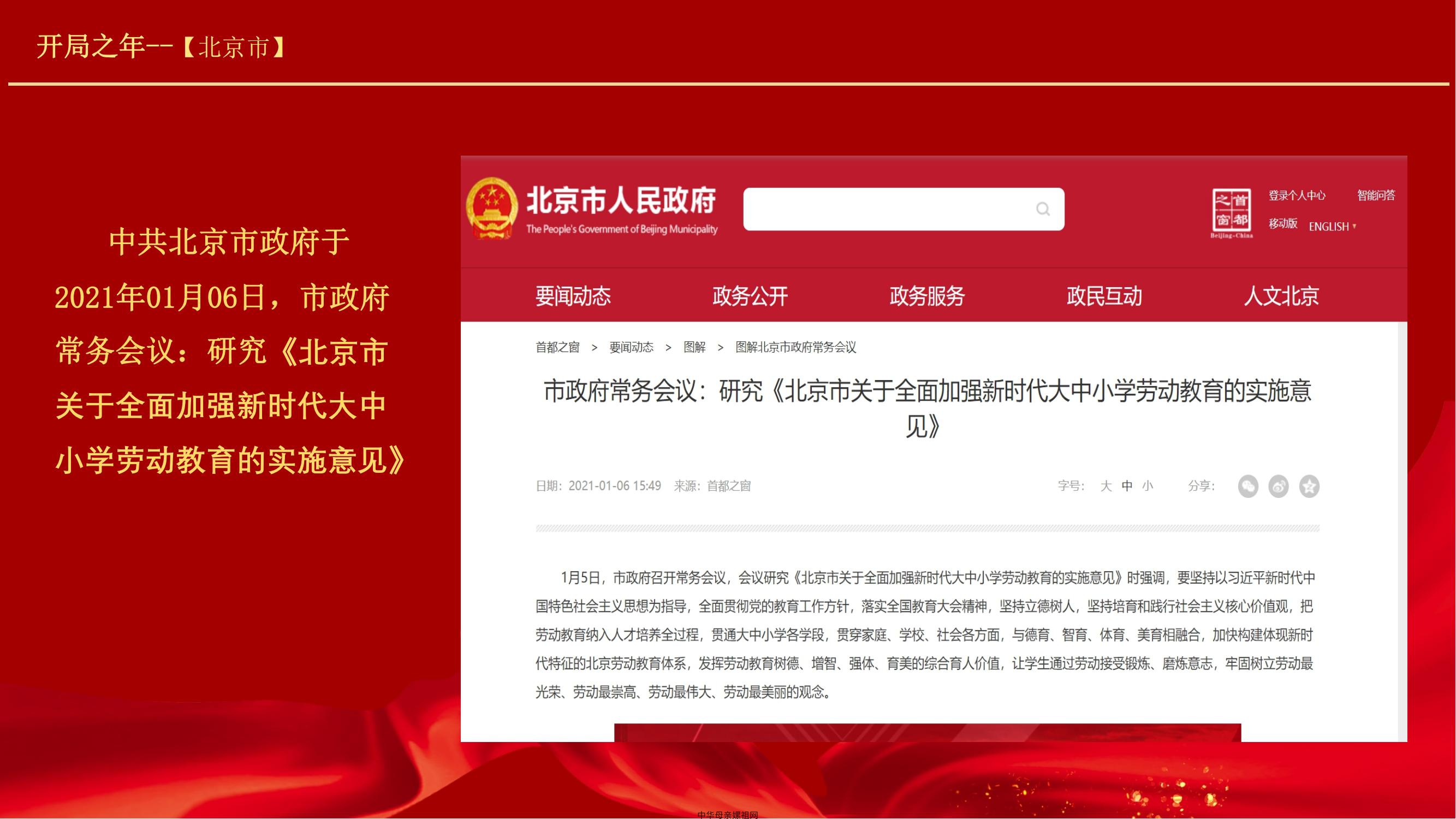1456x819 pixels.
Task: Share article via WeChat icon
Action: click(x=1248, y=486)
